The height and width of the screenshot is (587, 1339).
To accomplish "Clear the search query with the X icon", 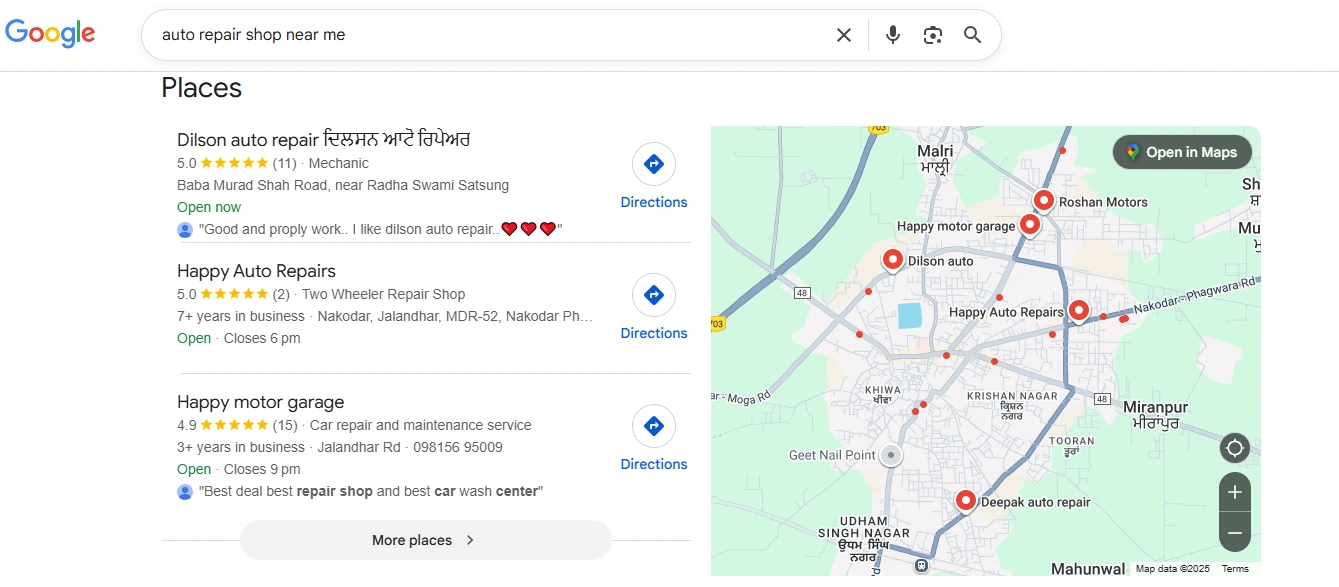I will (843, 34).
